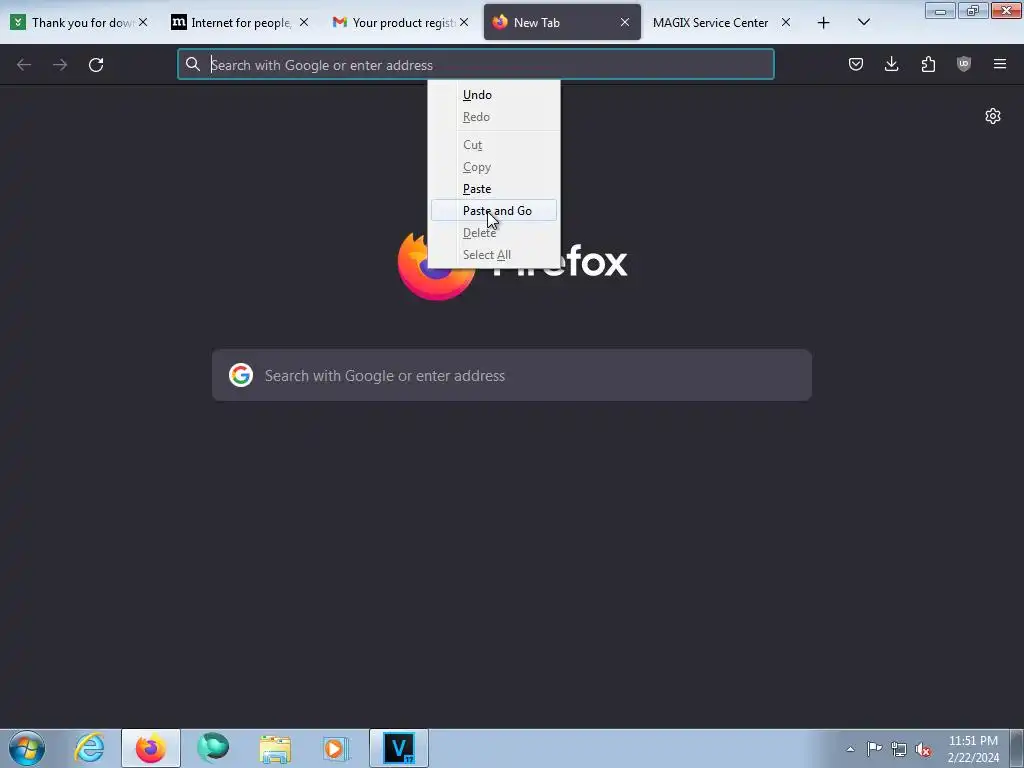Click the Firefox taskbar button
Screen dimensions: 1024x768
coord(150,748)
